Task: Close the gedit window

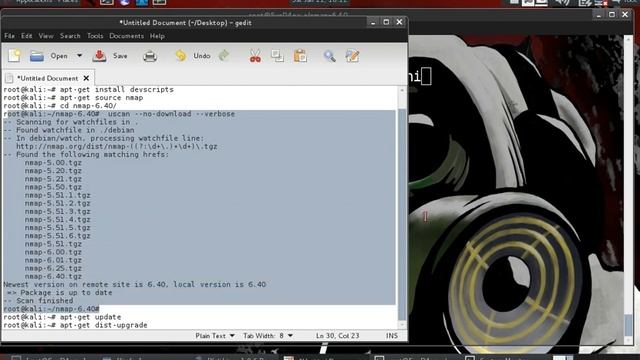Action: [400, 22]
